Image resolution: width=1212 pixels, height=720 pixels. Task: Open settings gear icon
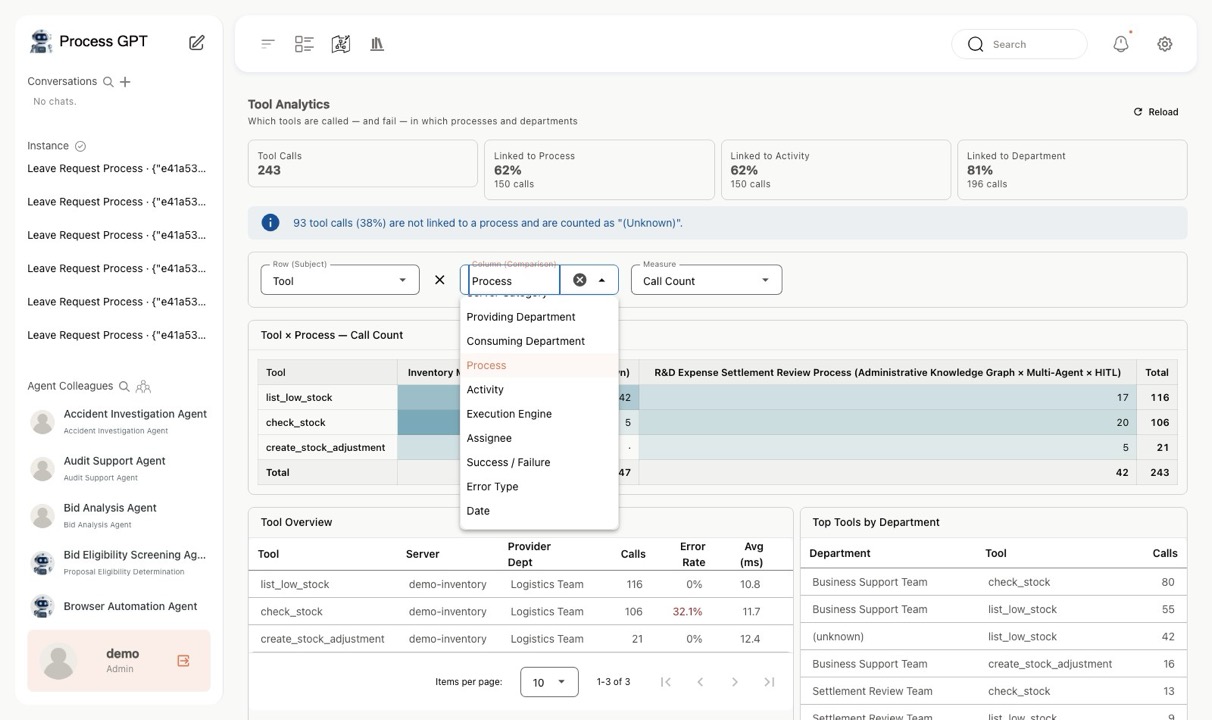(1165, 44)
